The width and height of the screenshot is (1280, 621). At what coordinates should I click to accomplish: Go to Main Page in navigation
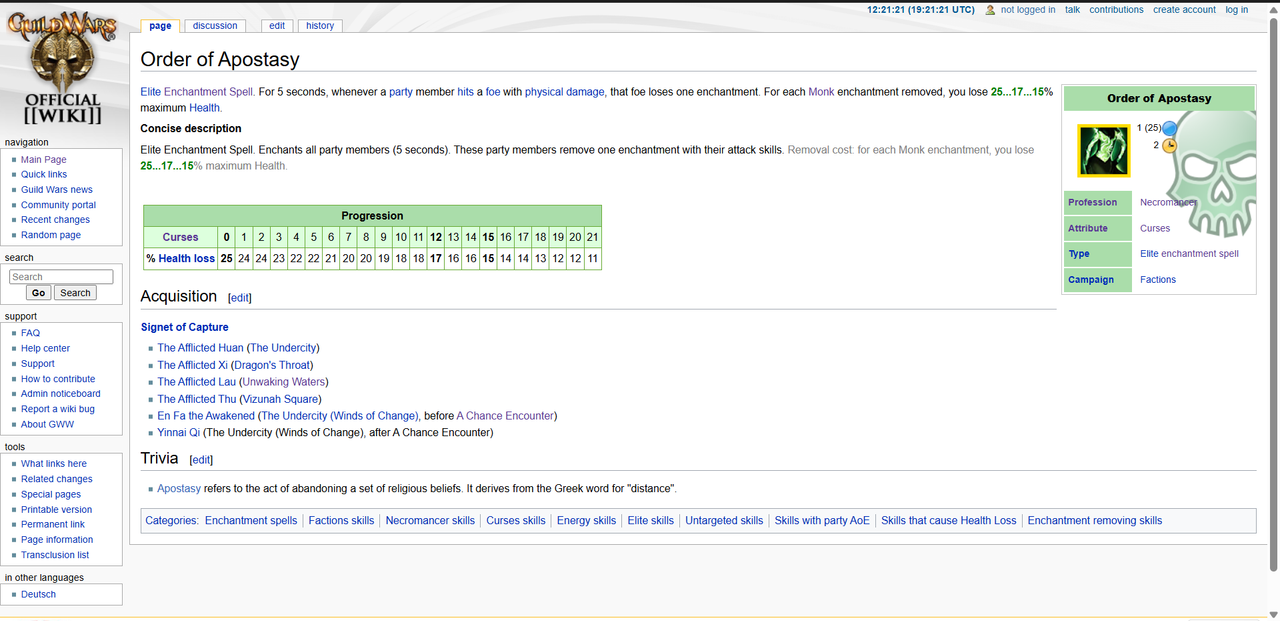click(x=44, y=160)
